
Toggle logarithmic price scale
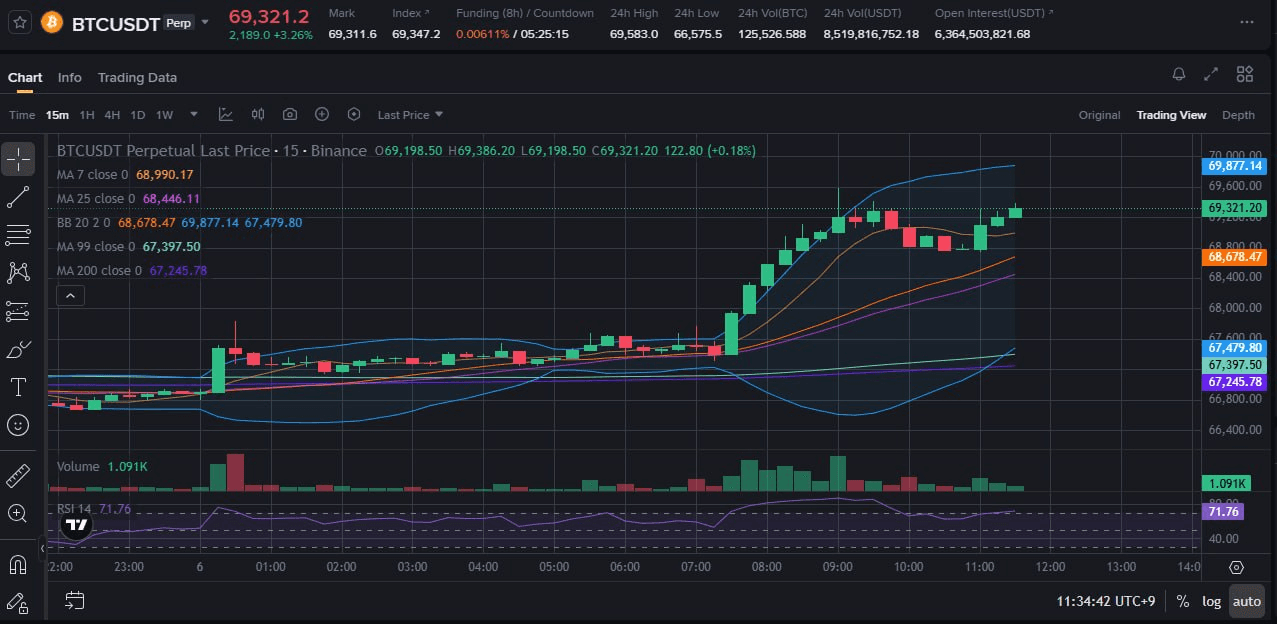(x=1211, y=601)
